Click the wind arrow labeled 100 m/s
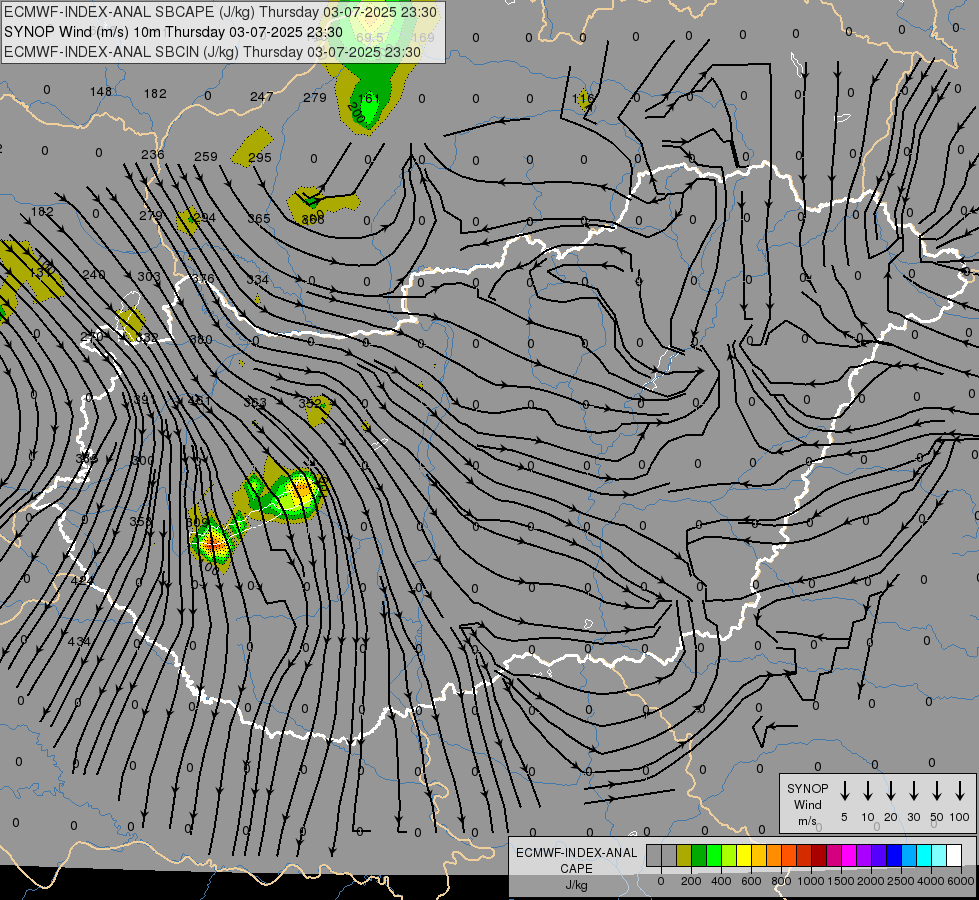The width and height of the screenshot is (979, 900). coord(960,791)
